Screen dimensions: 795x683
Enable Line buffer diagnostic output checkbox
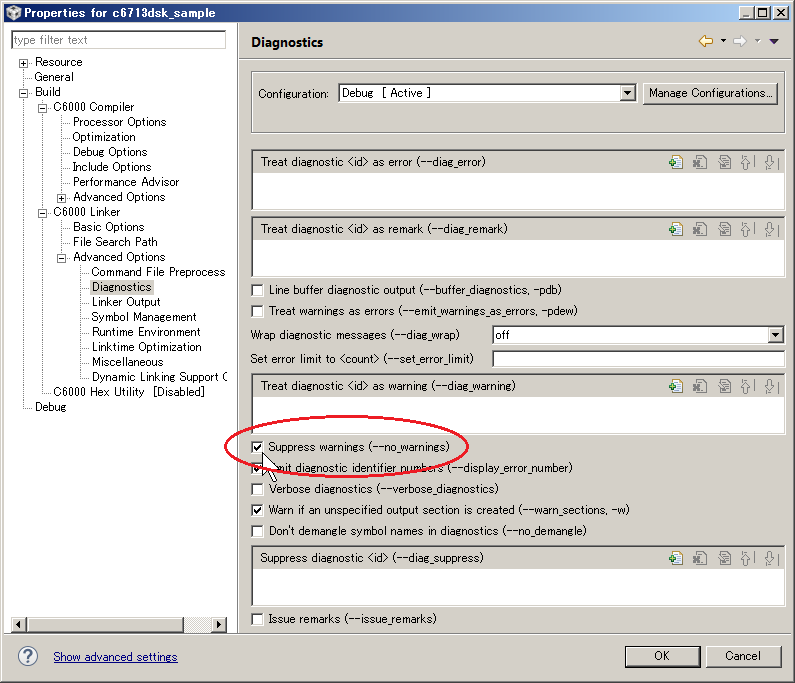[257, 290]
